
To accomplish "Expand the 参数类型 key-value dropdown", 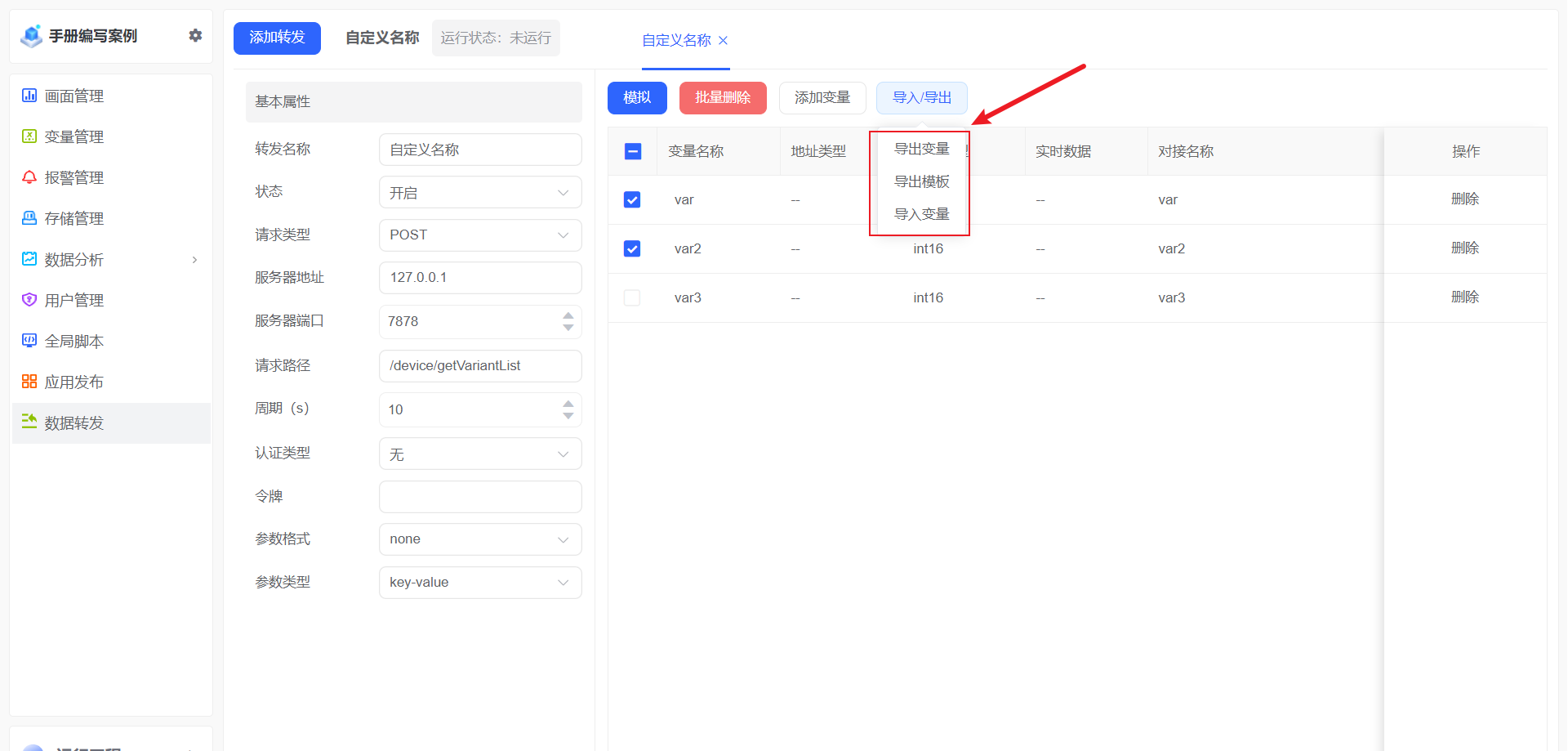I will pos(480,583).
